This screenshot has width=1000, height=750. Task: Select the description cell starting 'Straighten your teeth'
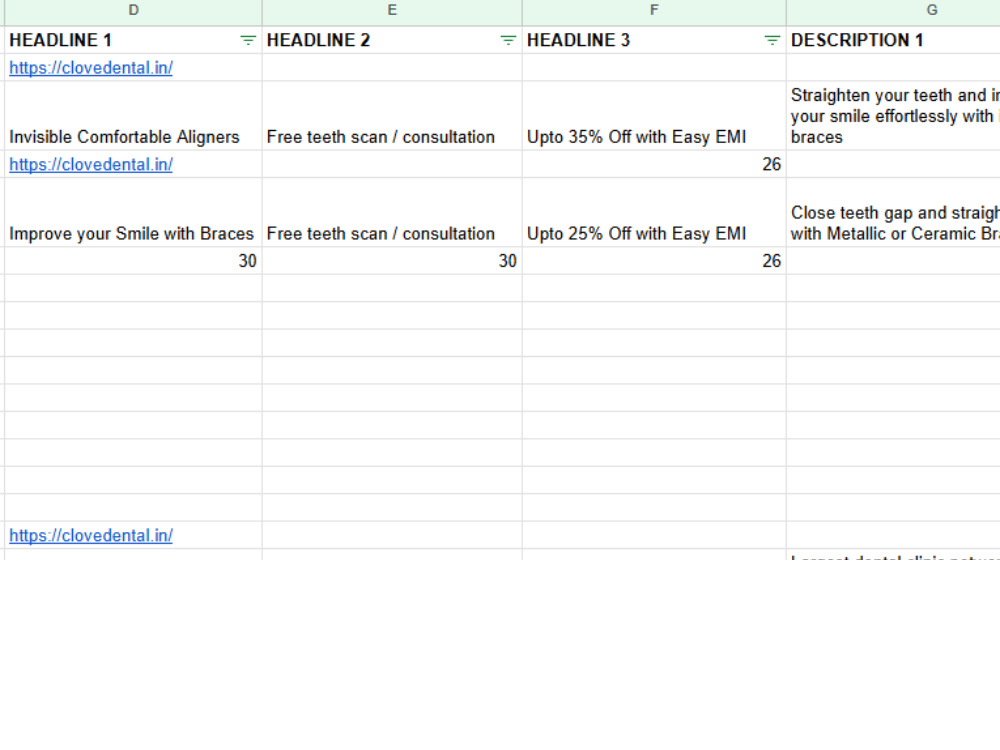pos(893,115)
